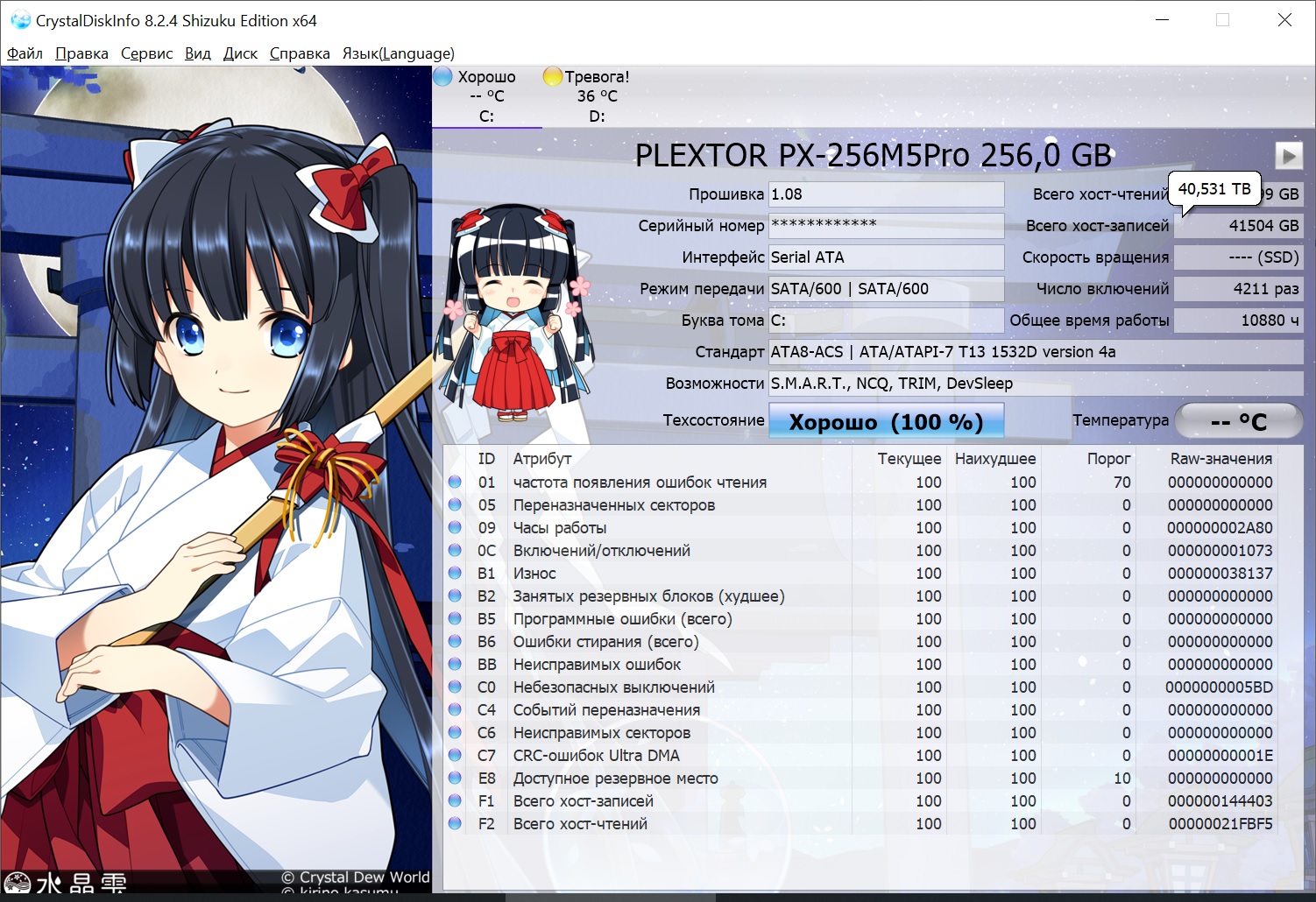1316x902 pixels.
Task: Click the Serial ATA interface field
Action: pyautogui.click(x=886, y=257)
